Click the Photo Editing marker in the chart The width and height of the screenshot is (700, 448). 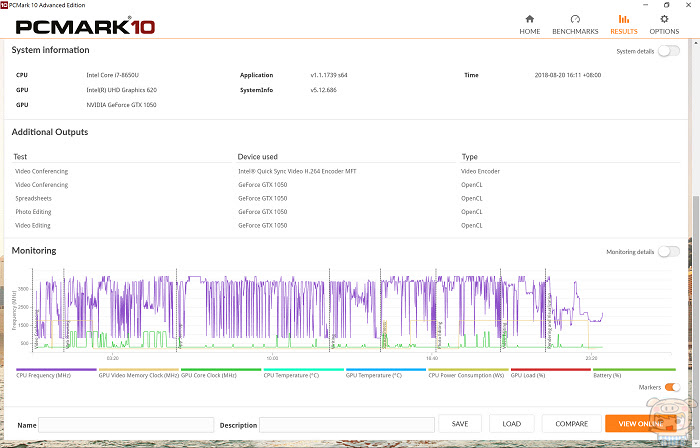click(x=439, y=335)
